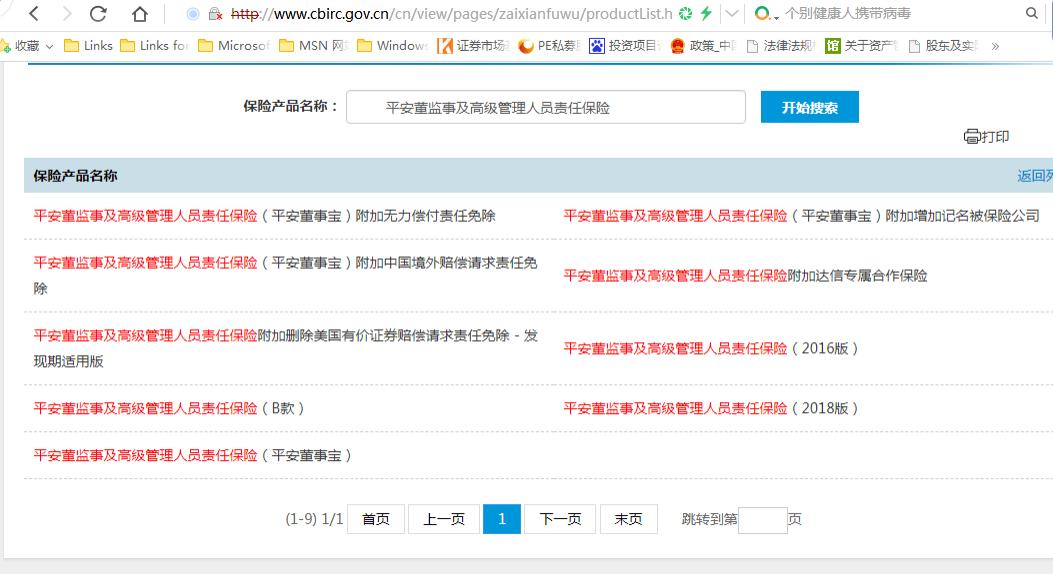Open product 附加增加记名被保险公司

(x=801, y=216)
